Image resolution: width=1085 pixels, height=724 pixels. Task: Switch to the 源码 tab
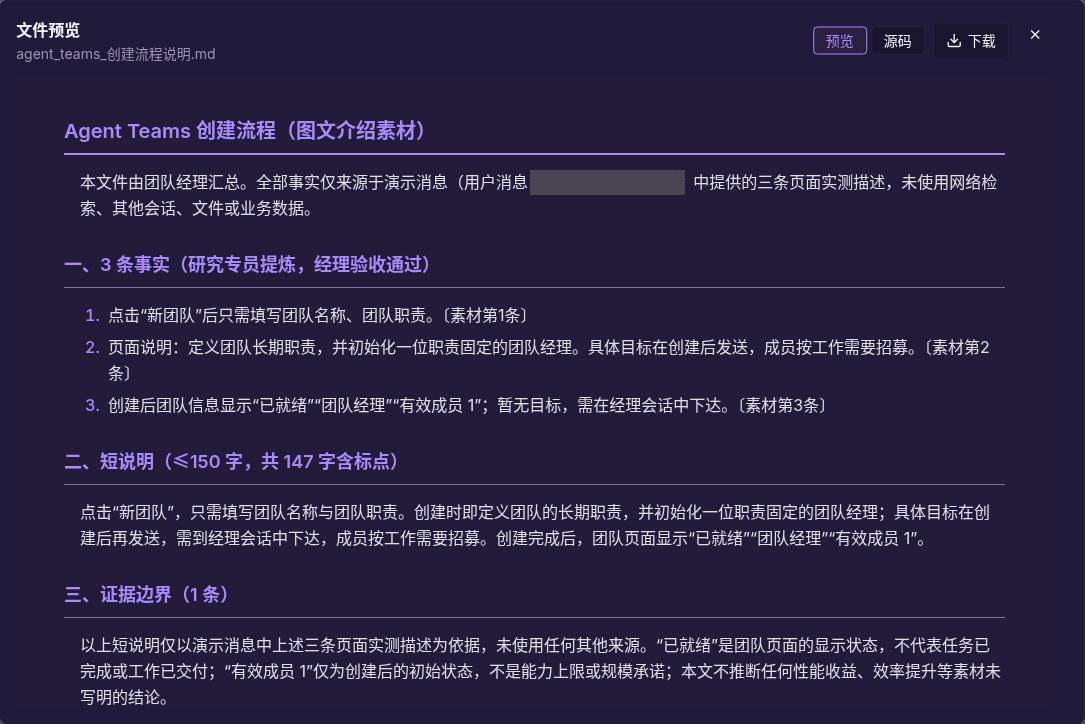coord(897,41)
